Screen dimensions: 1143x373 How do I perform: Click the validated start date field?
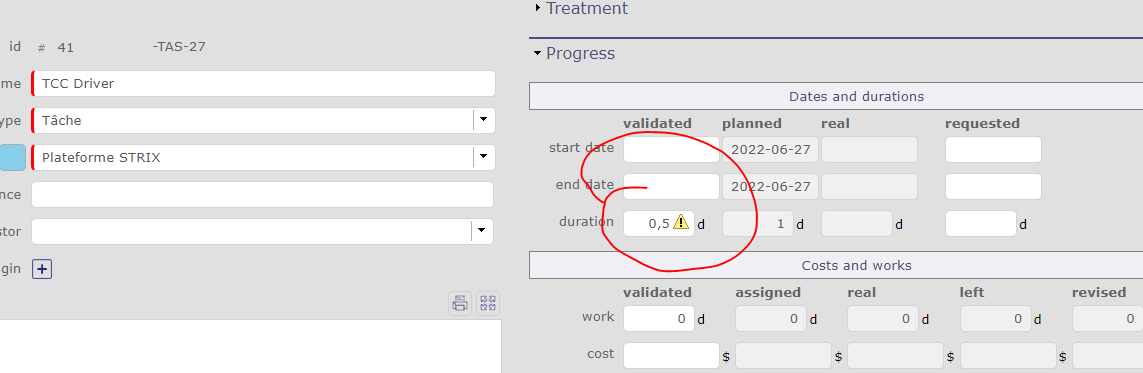coord(671,149)
